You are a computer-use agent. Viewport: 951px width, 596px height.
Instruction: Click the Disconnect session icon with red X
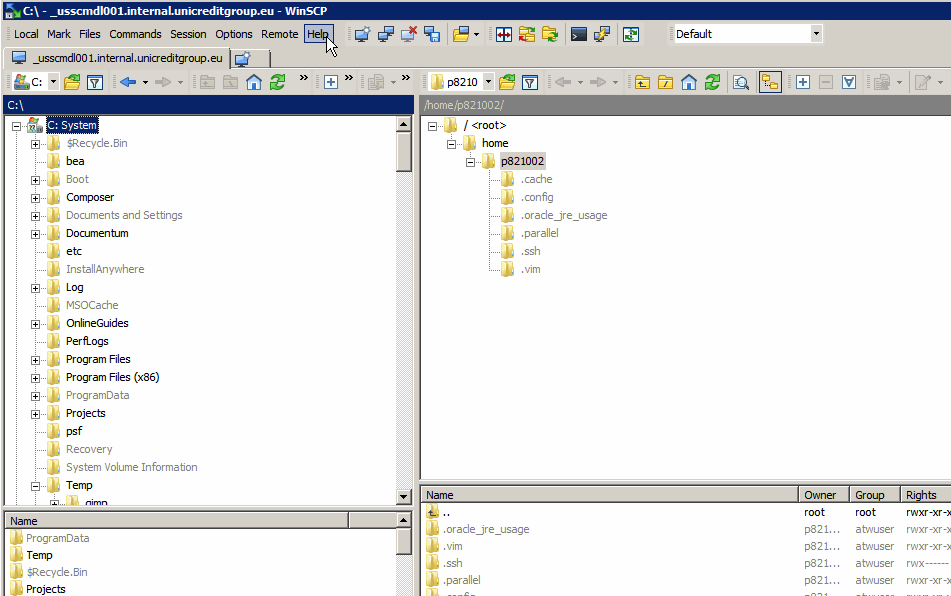pos(409,34)
